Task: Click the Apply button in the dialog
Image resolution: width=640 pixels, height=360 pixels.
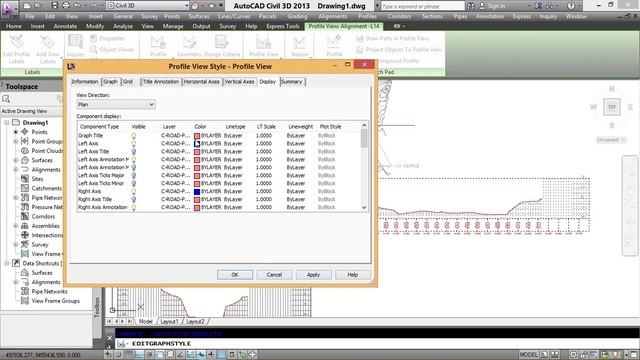Action: point(313,275)
